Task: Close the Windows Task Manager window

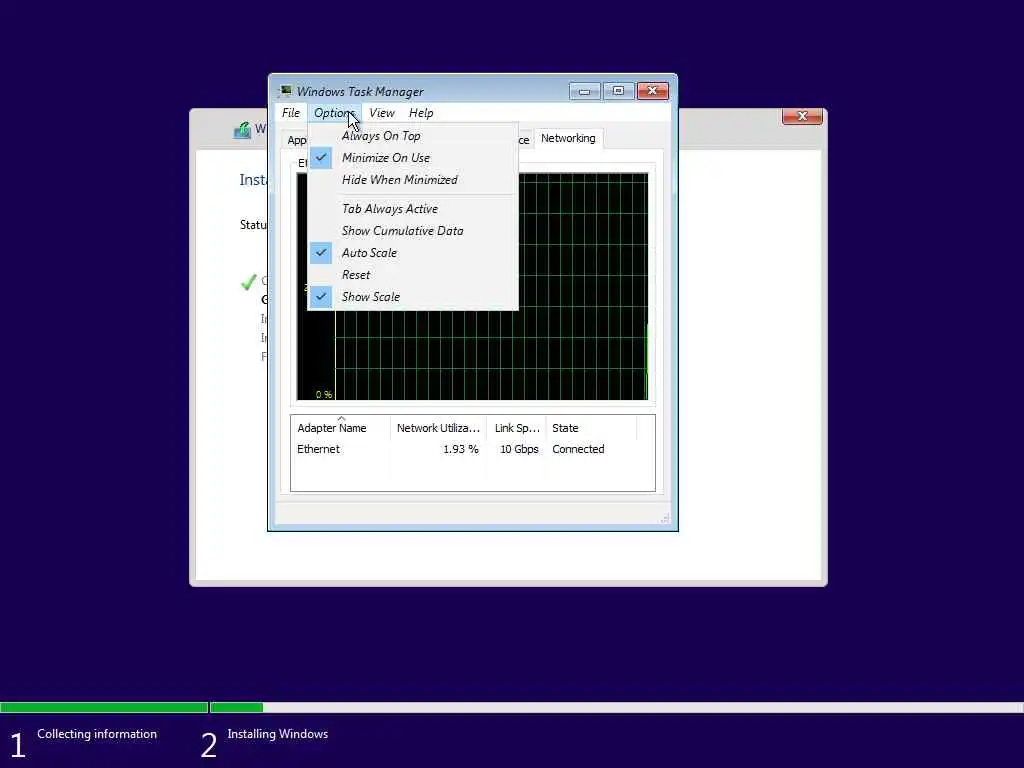Action: [652, 91]
